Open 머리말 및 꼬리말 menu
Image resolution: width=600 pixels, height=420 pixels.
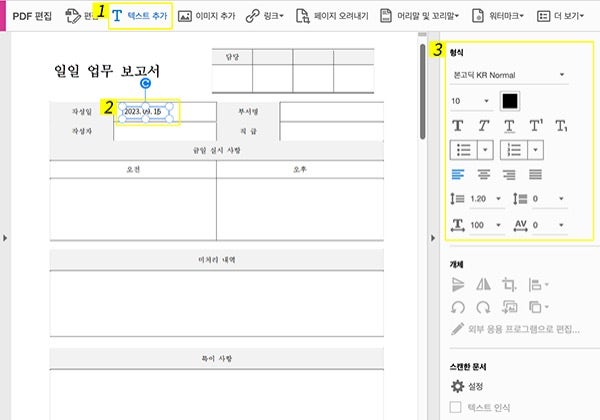click(x=419, y=16)
